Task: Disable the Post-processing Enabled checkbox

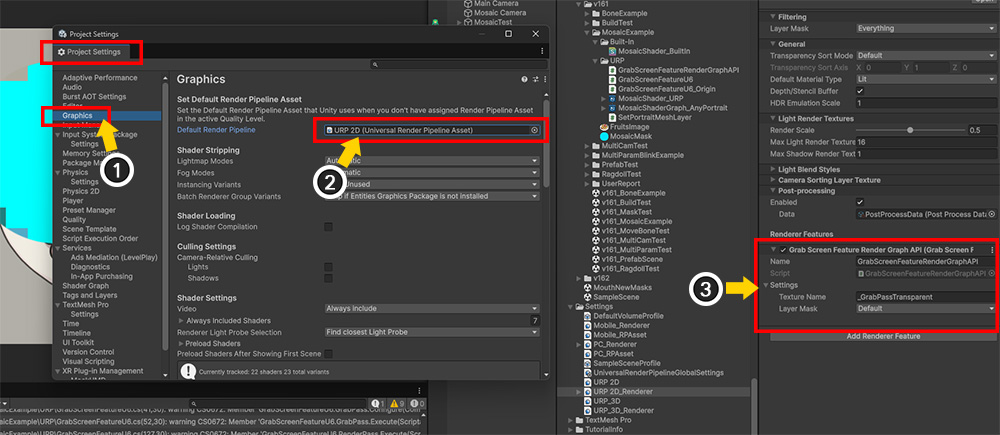Action: point(861,202)
